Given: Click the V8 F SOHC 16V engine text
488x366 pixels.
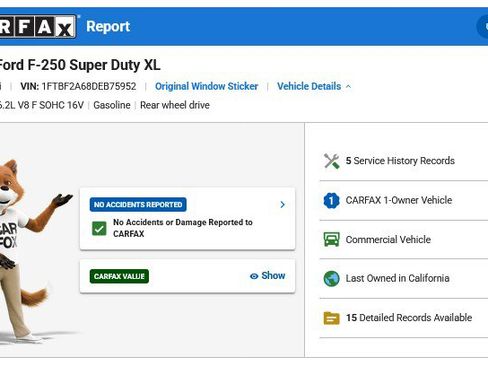Looking at the screenshot, I should [41, 105].
